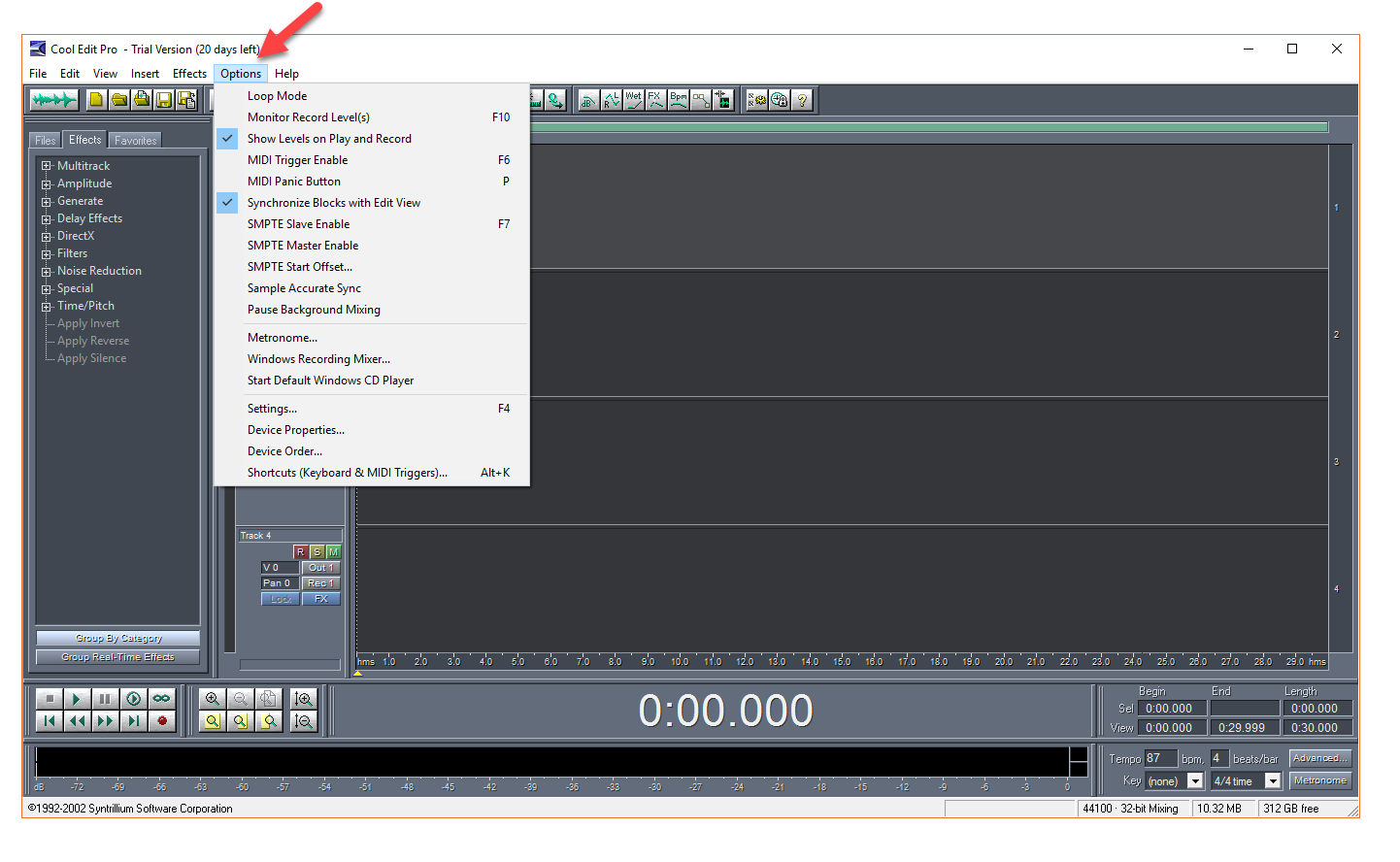Choose Settings... from Options menu
Image resolution: width=1400 pixels, height=862 pixels.
(372, 409)
